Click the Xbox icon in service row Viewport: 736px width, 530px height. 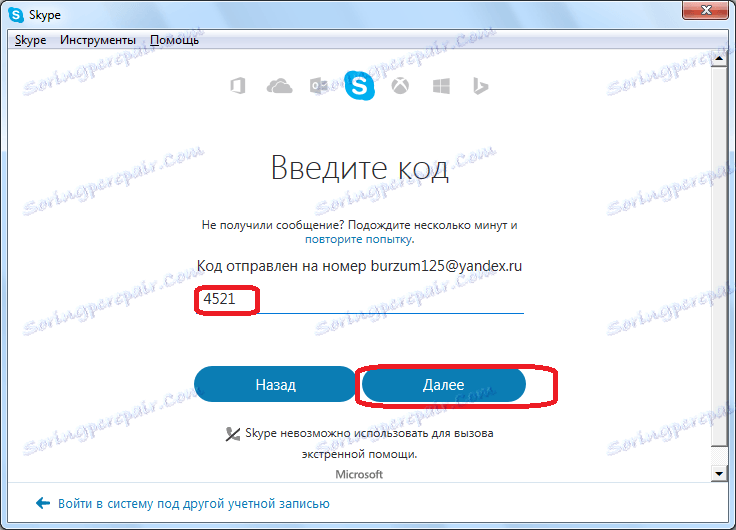400,86
